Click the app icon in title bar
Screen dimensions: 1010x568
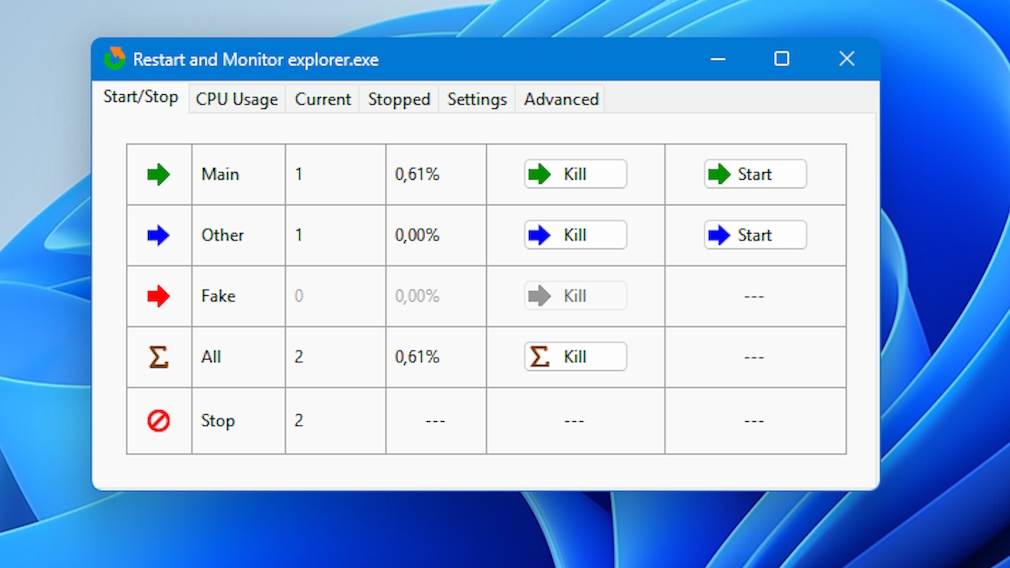pos(115,59)
